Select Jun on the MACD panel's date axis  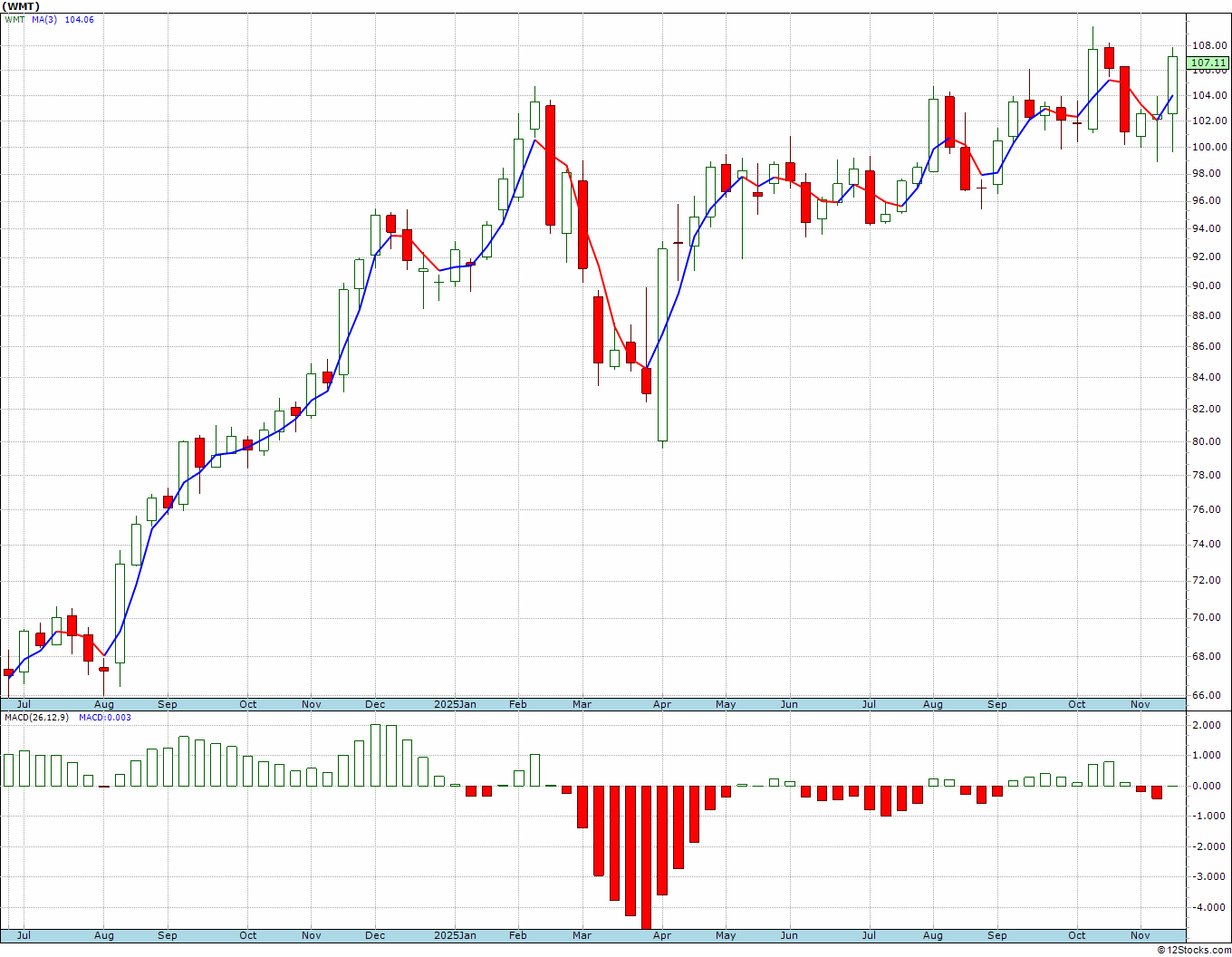(789, 935)
